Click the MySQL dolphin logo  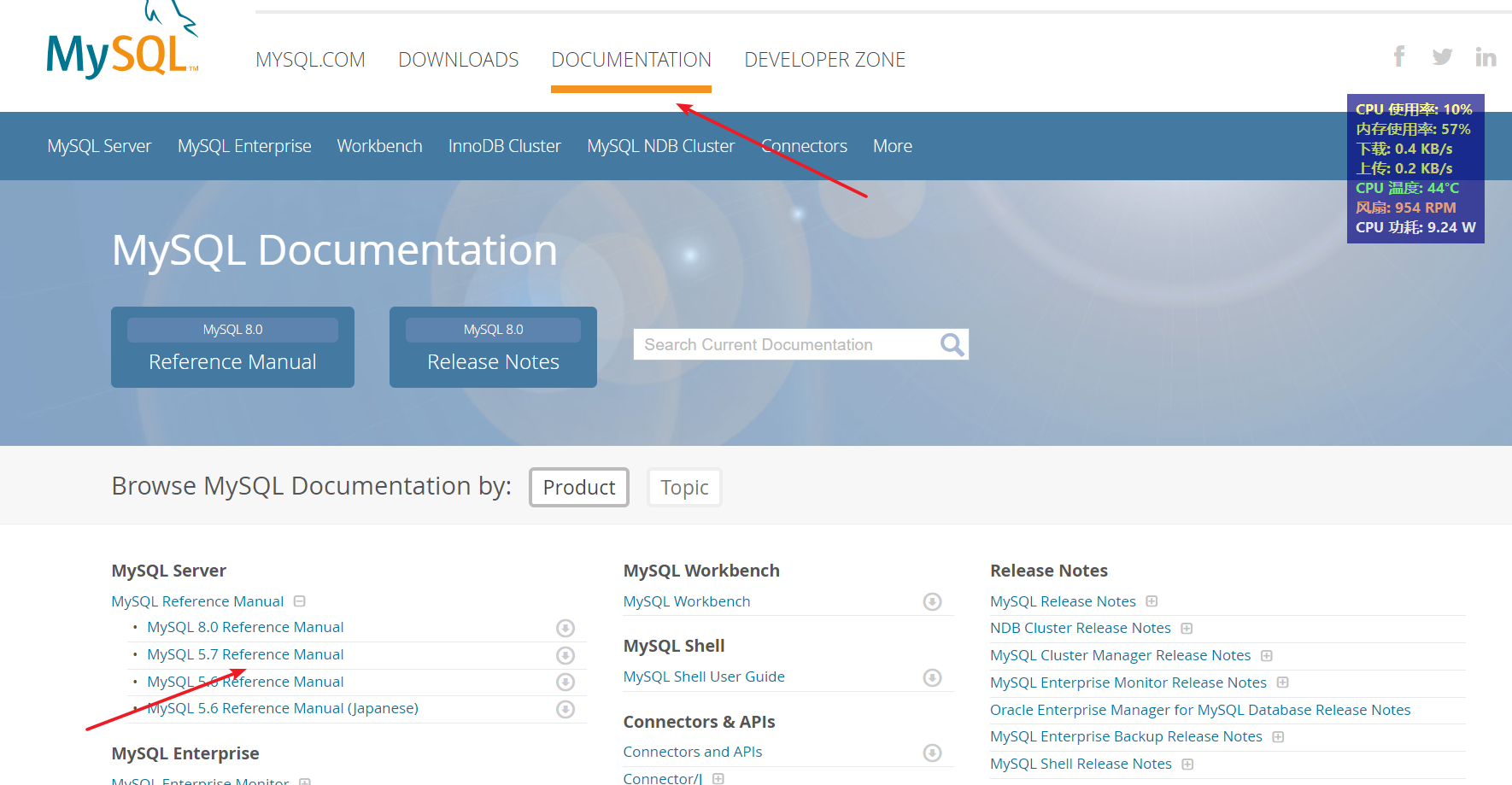122,42
